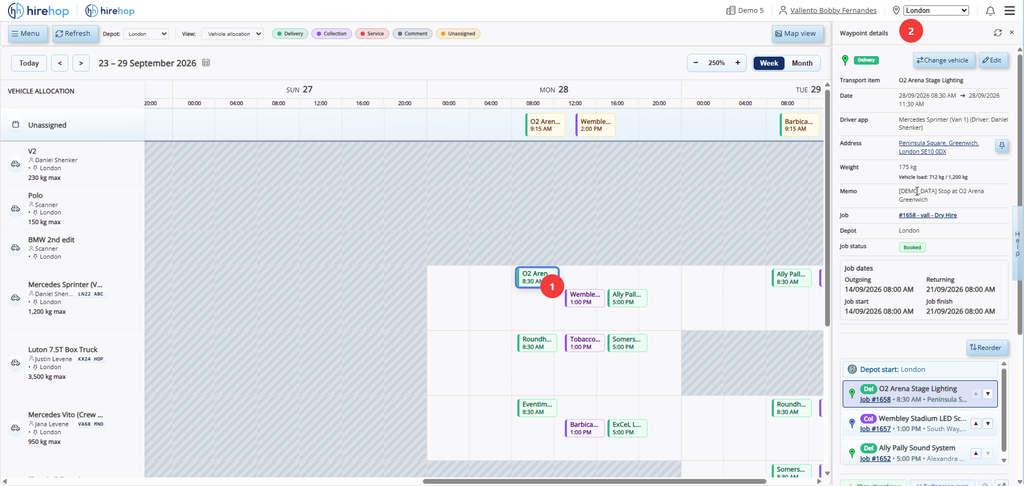The width and height of the screenshot is (1024, 486).
Task: Select Wembley Stadium LED route stop
Action: click(x=920, y=423)
